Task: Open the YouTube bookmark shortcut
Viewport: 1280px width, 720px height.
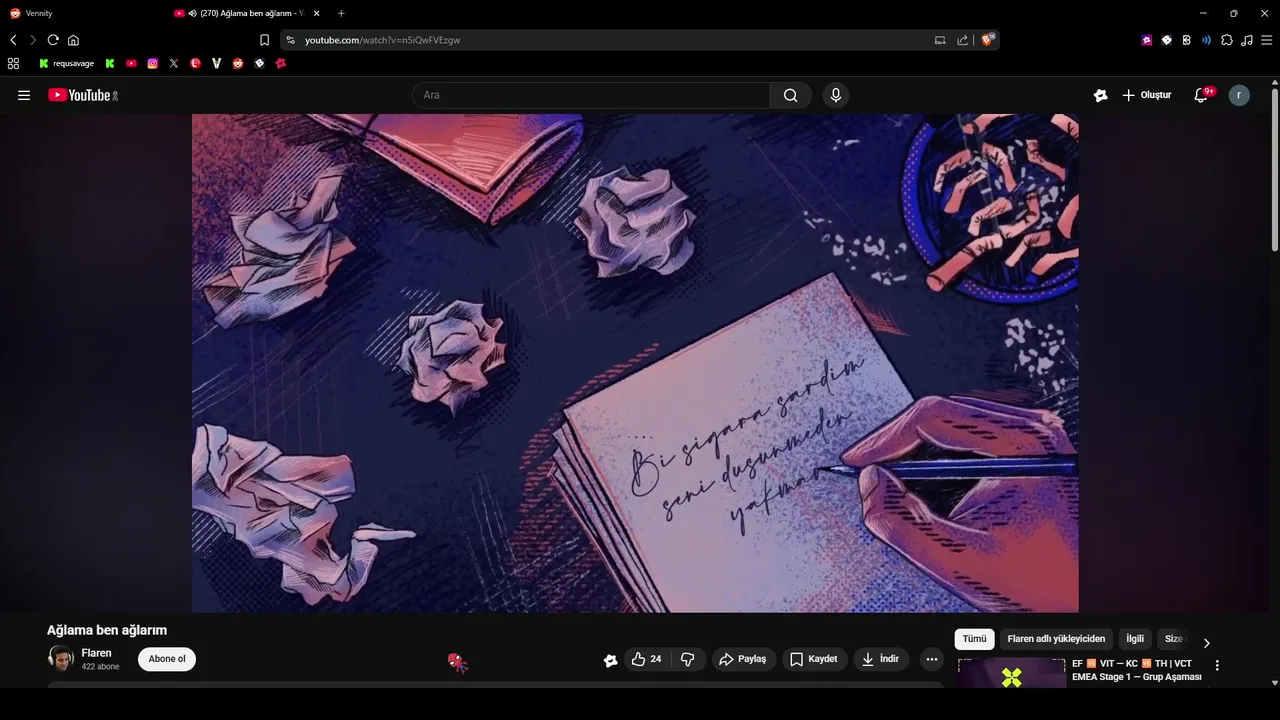Action: (131, 63)
